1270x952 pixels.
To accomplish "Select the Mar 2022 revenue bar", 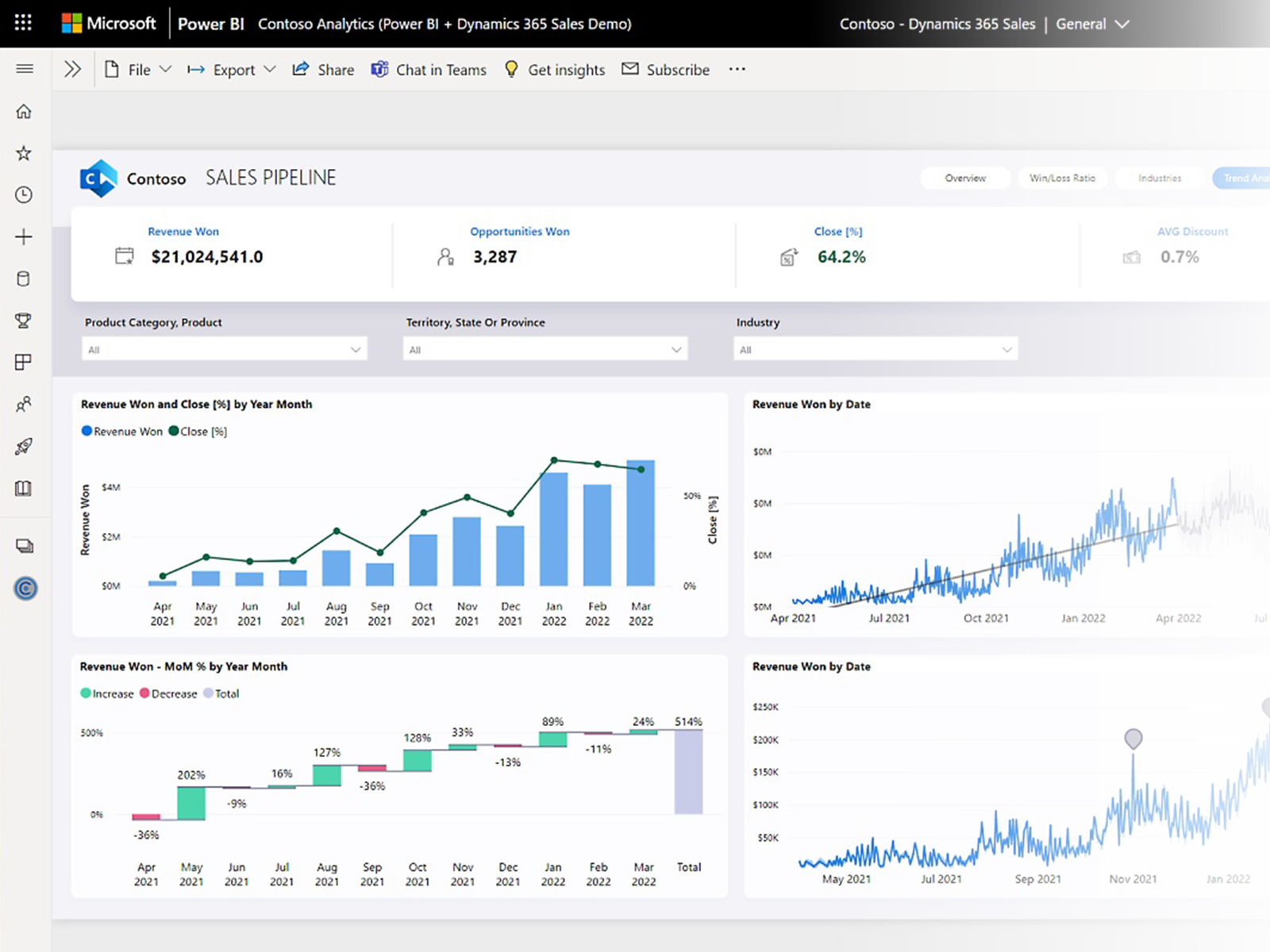I will click(641, 523).
